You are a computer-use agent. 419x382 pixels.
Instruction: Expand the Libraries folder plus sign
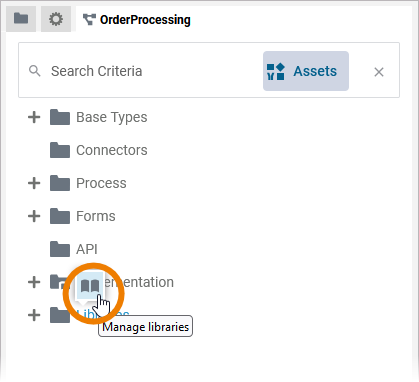(x=34, y=315)
